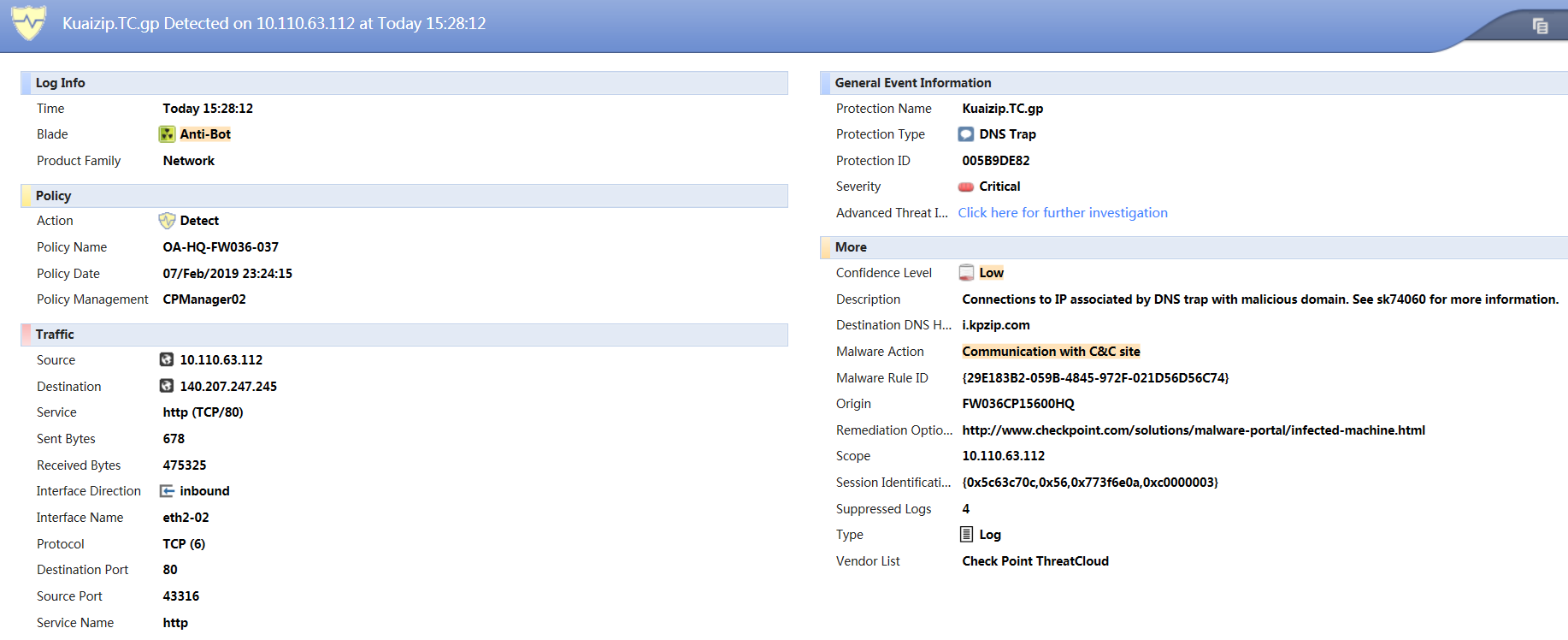
Task: Select the Traffic section header
Action: [x=404, y=335]
